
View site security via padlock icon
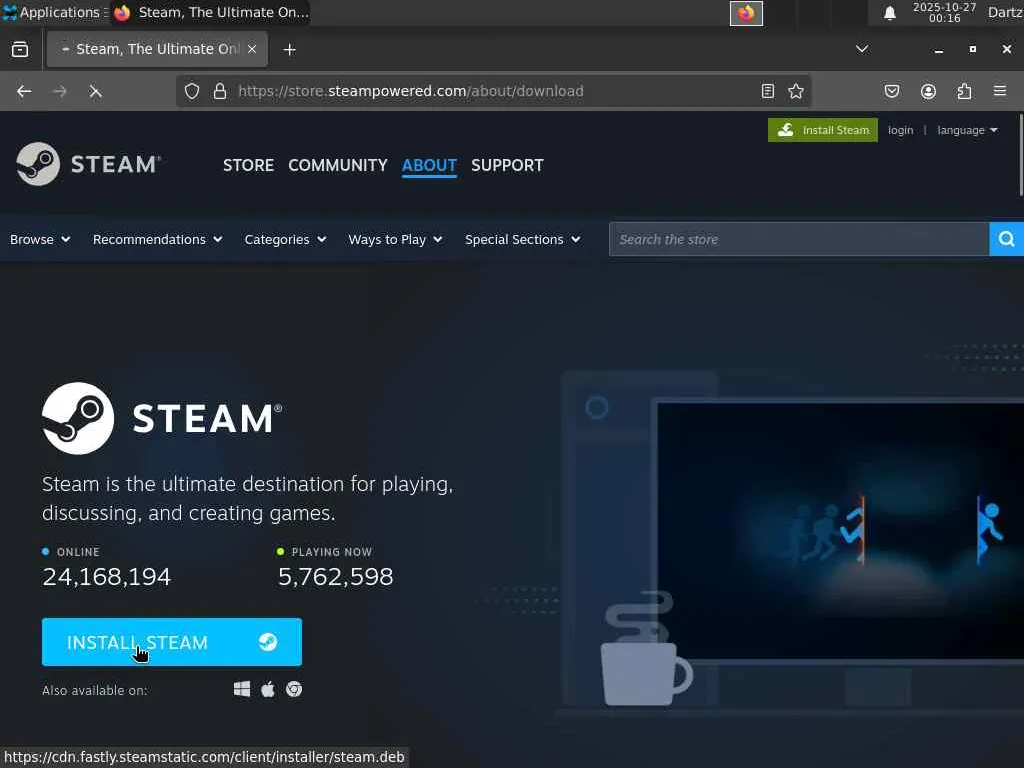coord(220,91)
